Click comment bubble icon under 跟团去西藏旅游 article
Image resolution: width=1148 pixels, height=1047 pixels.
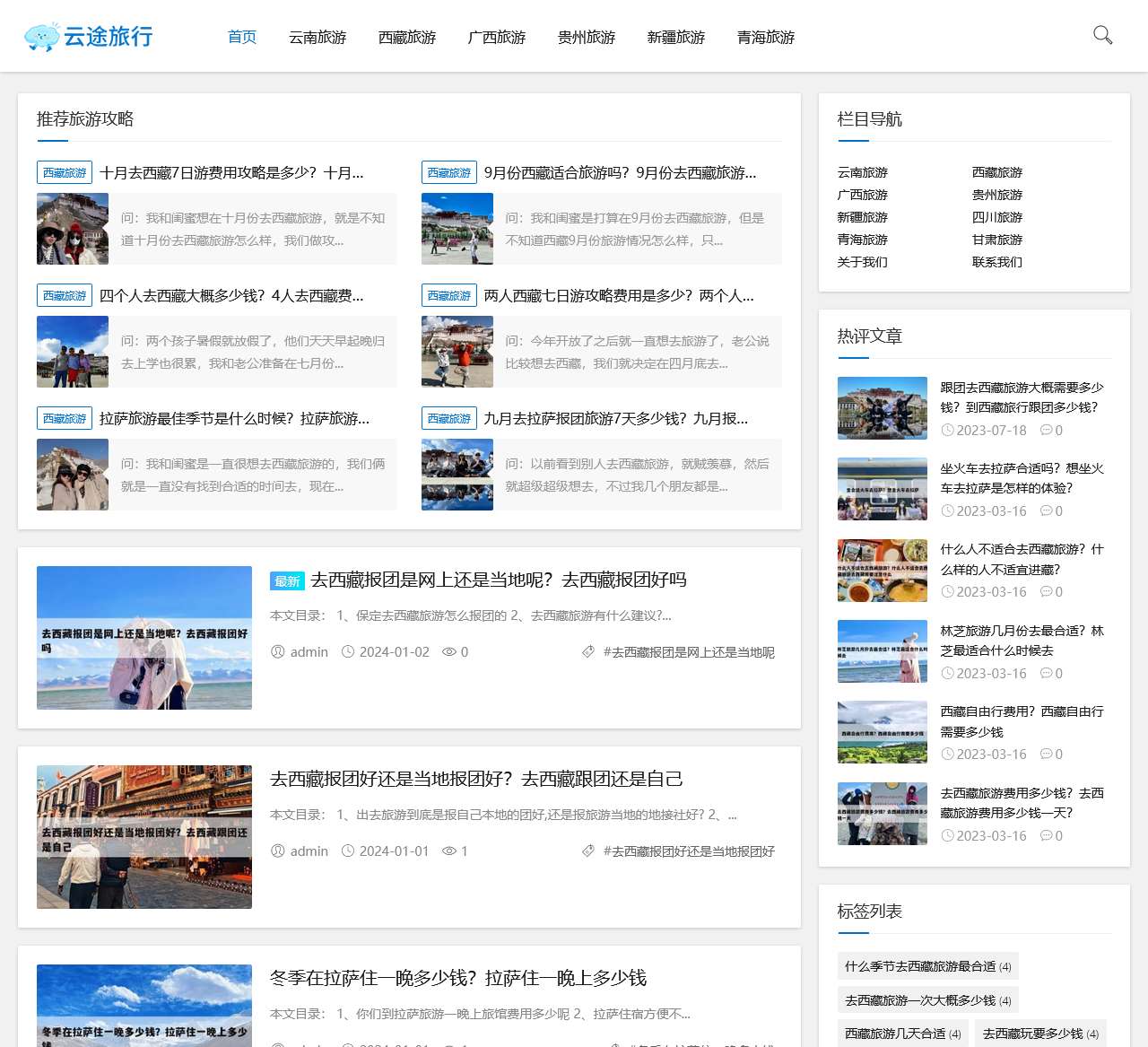1046,431
